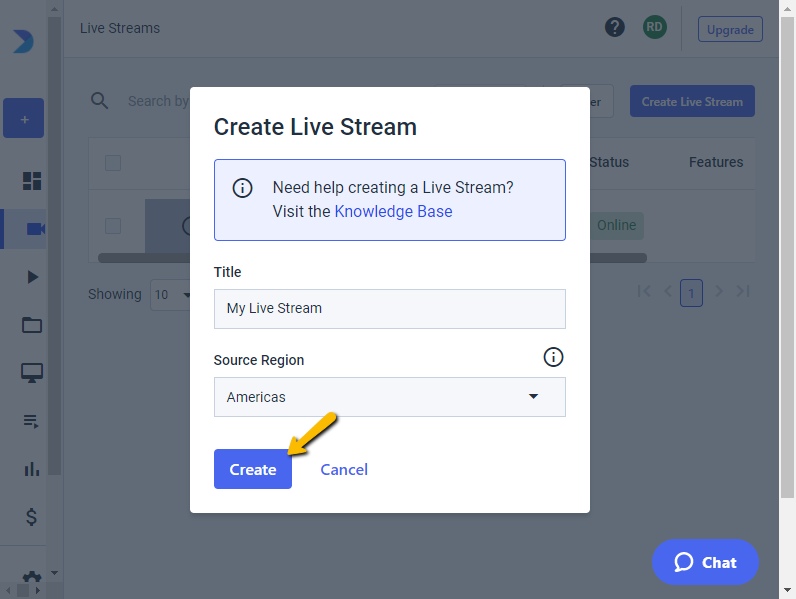Cancel the Create Live Stream dialog

(344, 470)
